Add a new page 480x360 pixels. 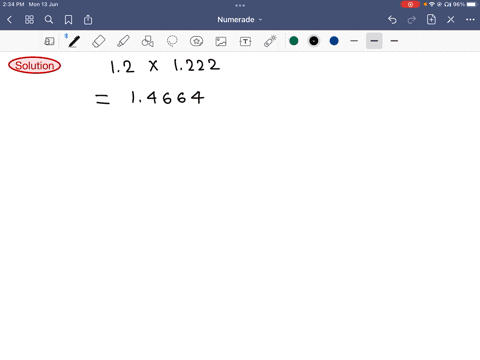tap(431, 20)
